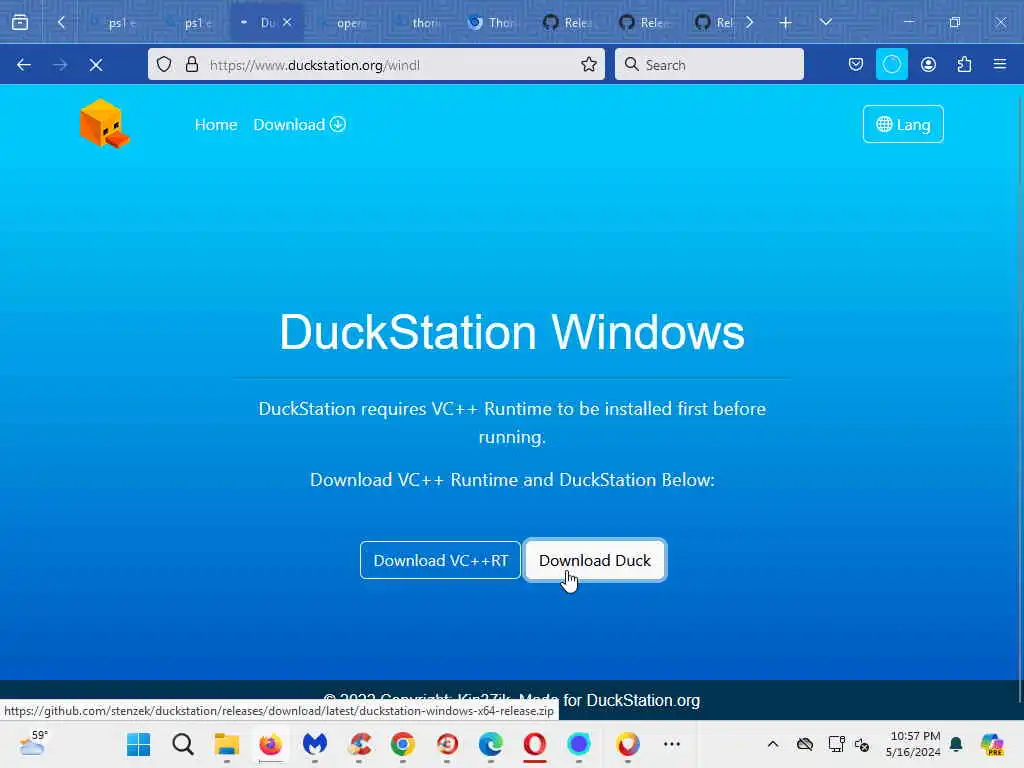Open the Windows Start menu
The height and width of the screenshot is (768, 1024).
point(138,744)
